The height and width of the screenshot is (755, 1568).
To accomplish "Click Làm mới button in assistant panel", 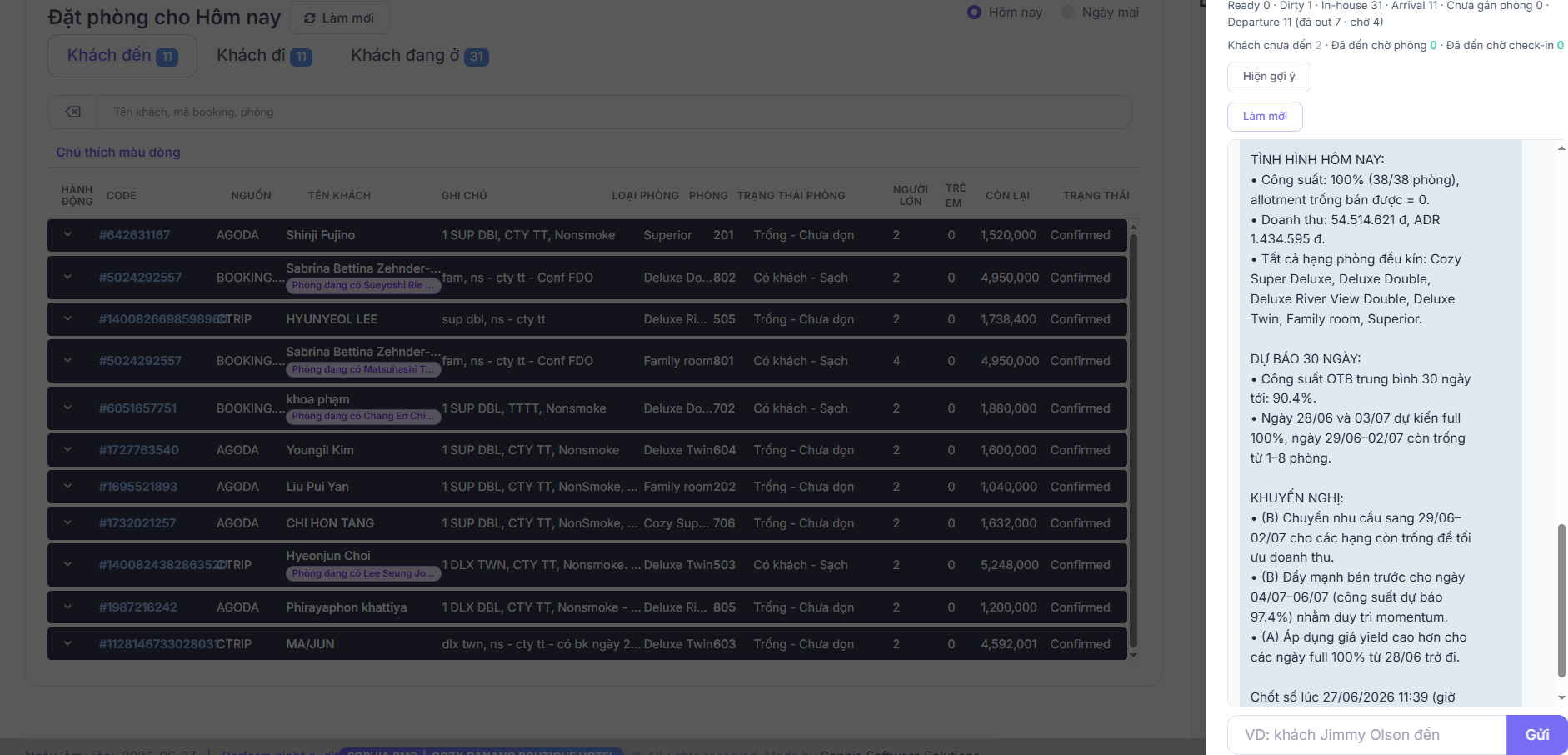I will 1265,117.
